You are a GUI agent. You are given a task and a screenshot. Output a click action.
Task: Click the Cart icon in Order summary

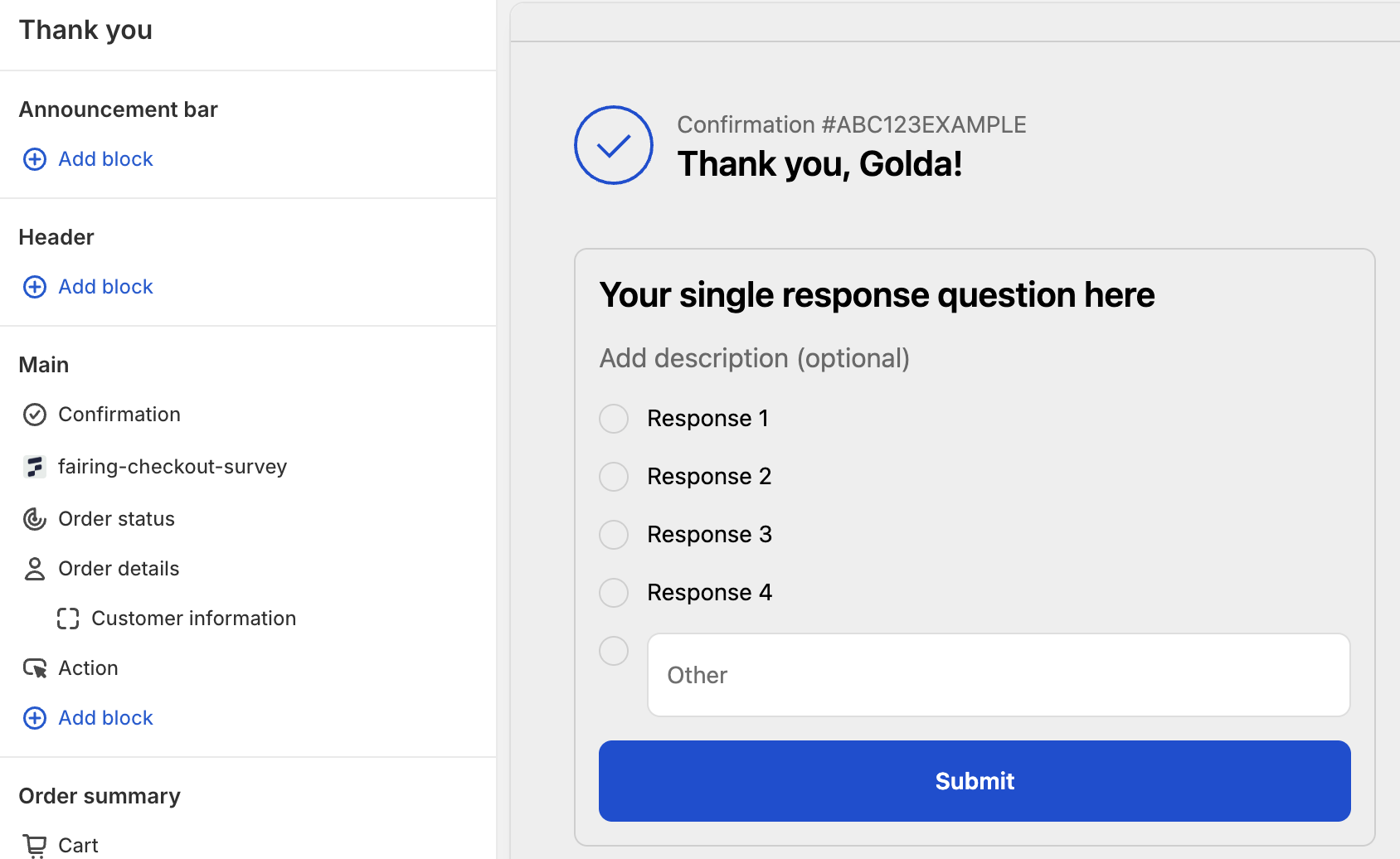coord(35,845)
